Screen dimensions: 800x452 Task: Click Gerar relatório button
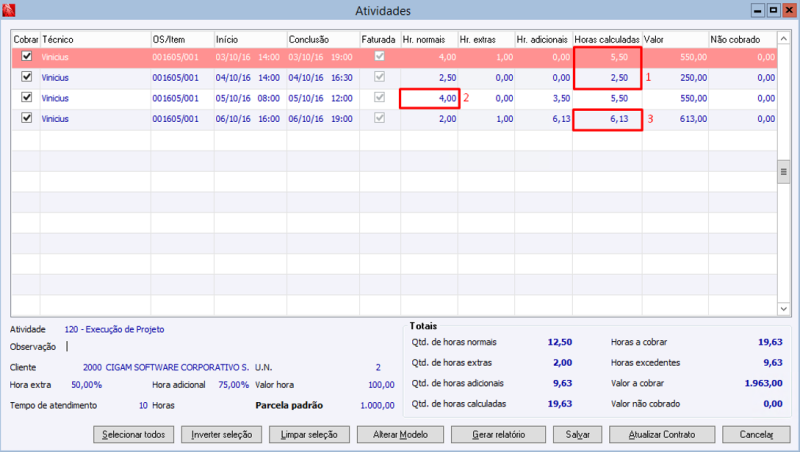pos(498,435)
